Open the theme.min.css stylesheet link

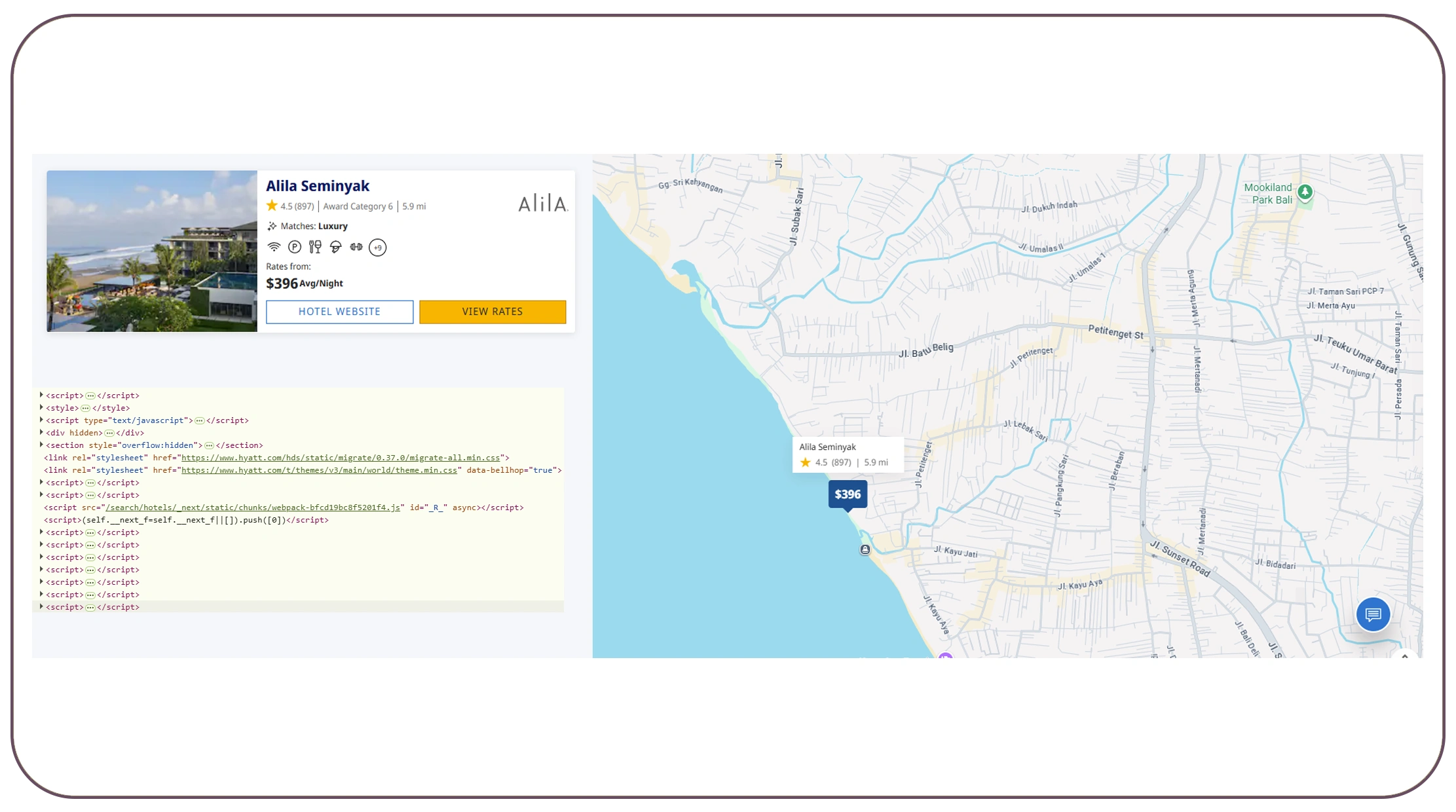point(319,470)
